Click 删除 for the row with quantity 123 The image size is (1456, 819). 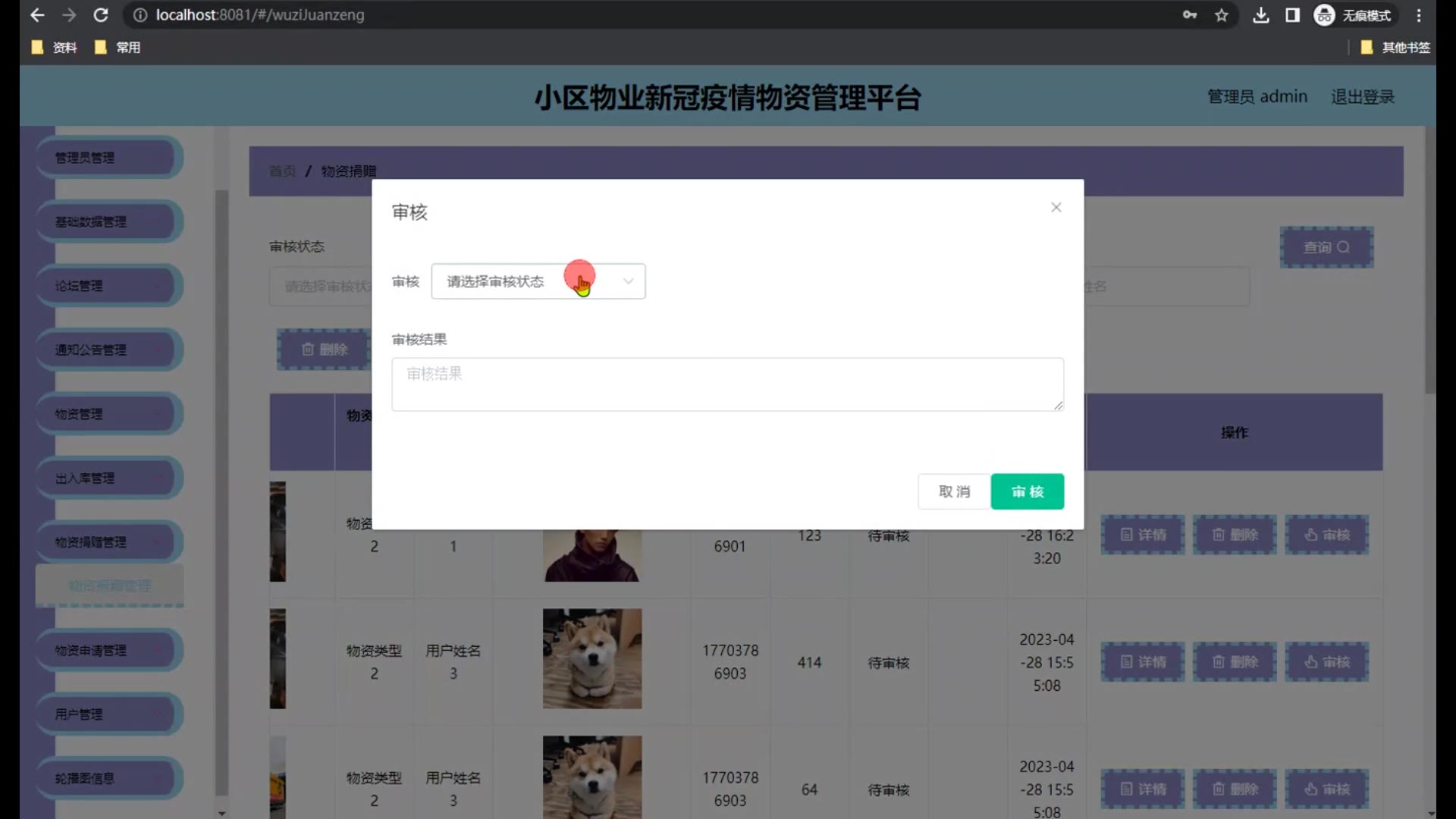tap(1235, 535)
